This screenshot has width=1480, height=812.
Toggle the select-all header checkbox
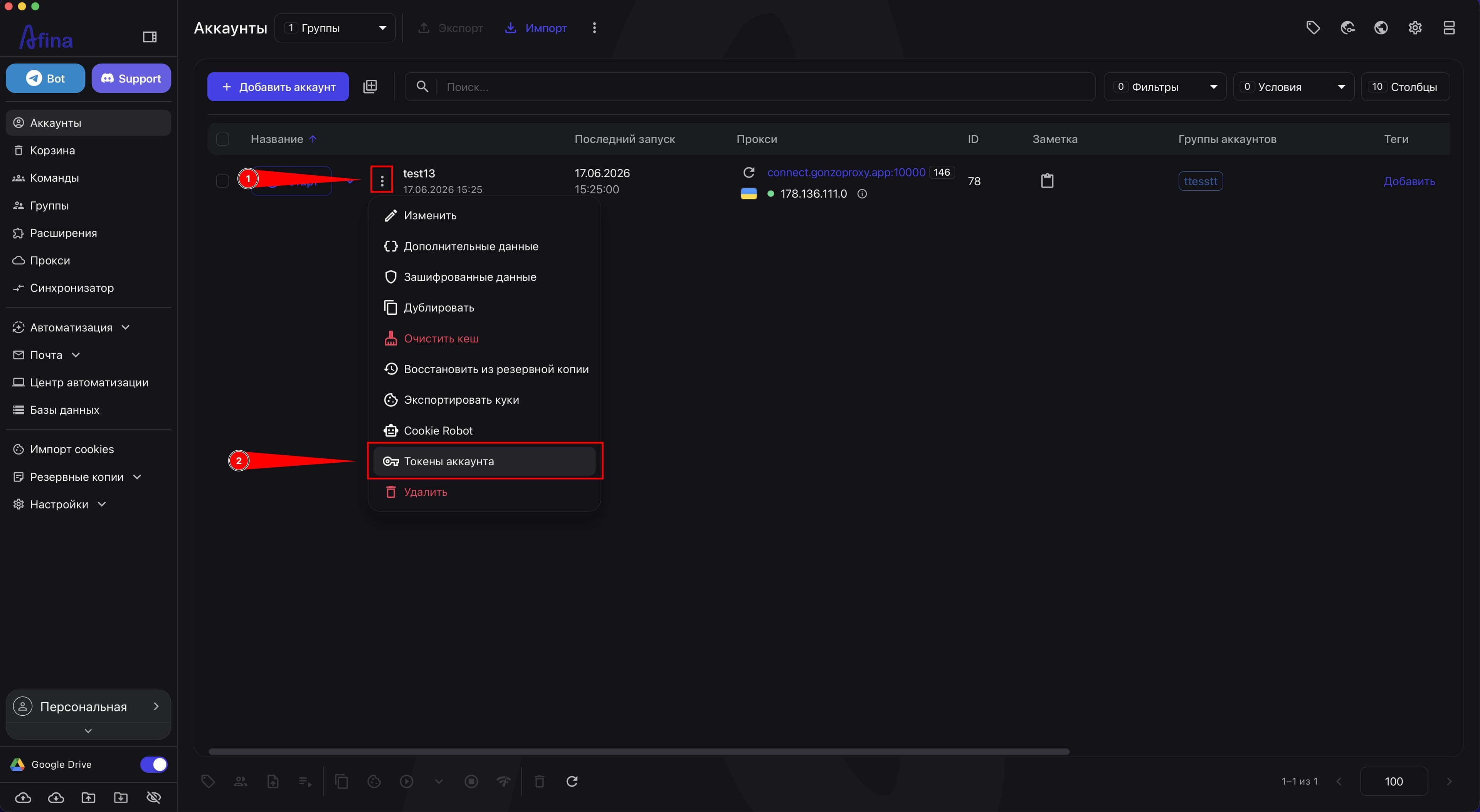click(222, 139)
